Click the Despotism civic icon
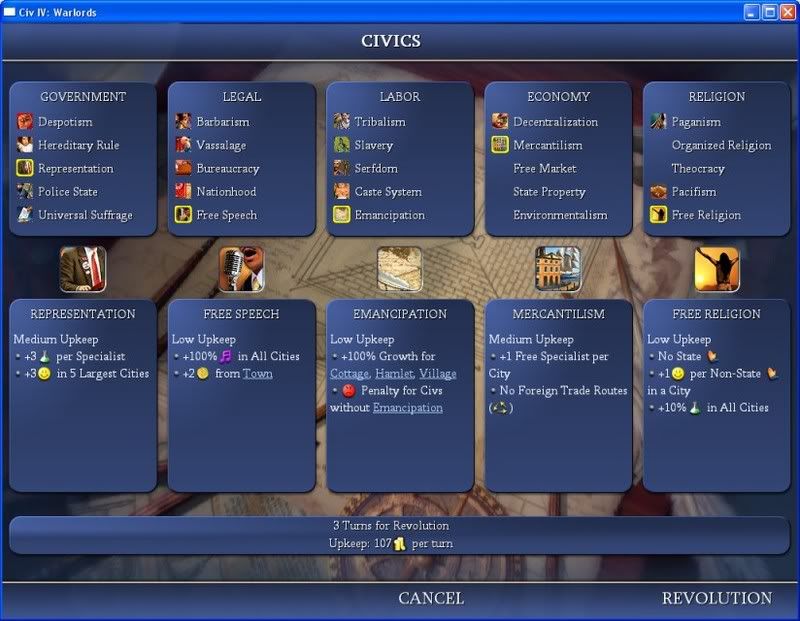 (x=25, y=122)
